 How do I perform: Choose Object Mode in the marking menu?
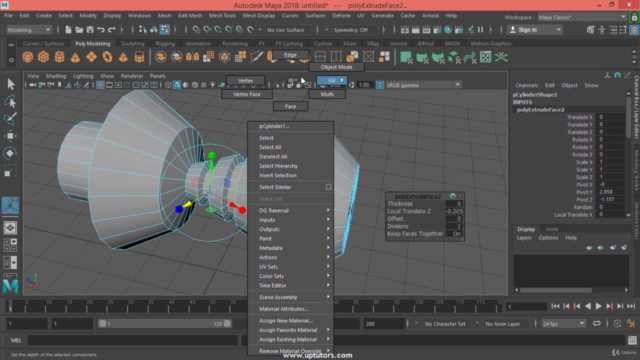point(336,67)
